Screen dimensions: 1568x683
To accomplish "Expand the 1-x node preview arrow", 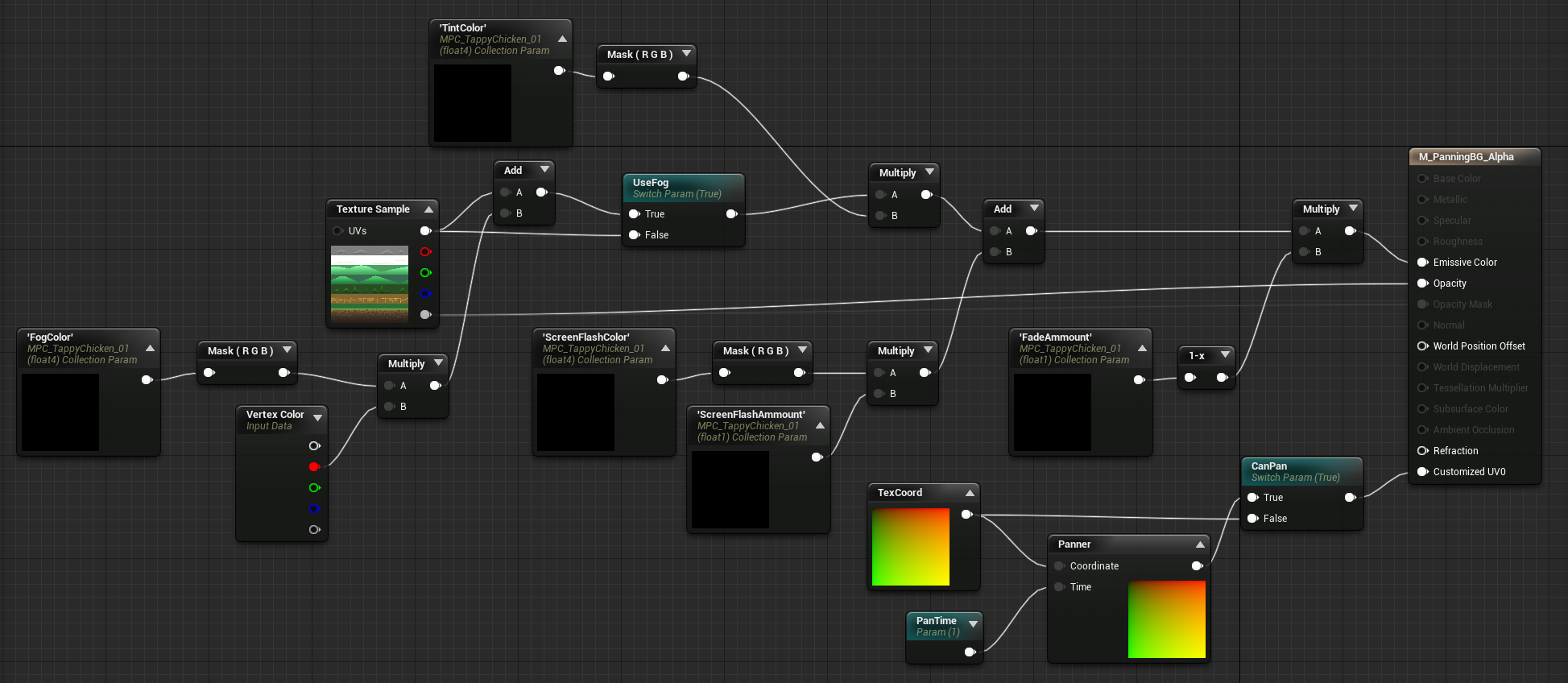I will 1225,355.
